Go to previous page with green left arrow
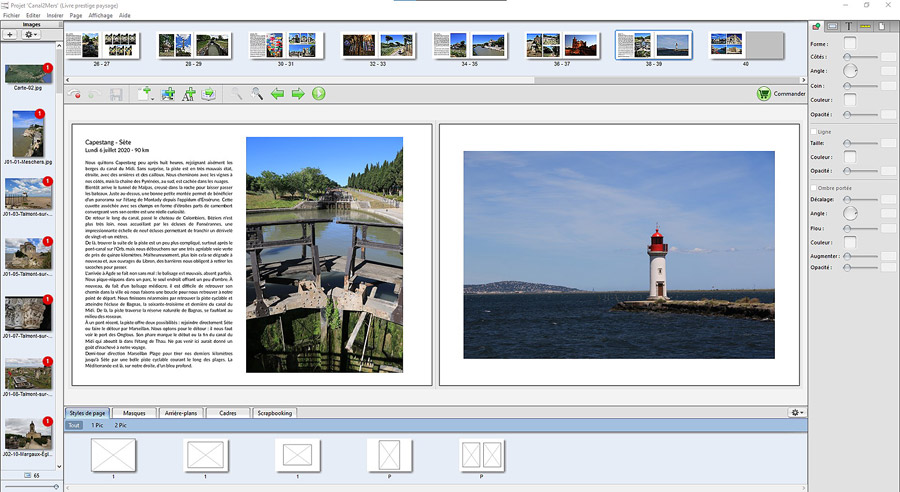The width and height of the screenshot is (900, 492). [277, 94]
